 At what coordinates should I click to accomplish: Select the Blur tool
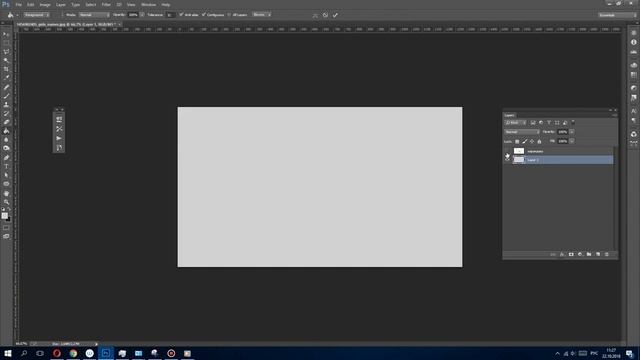point(6,140)
